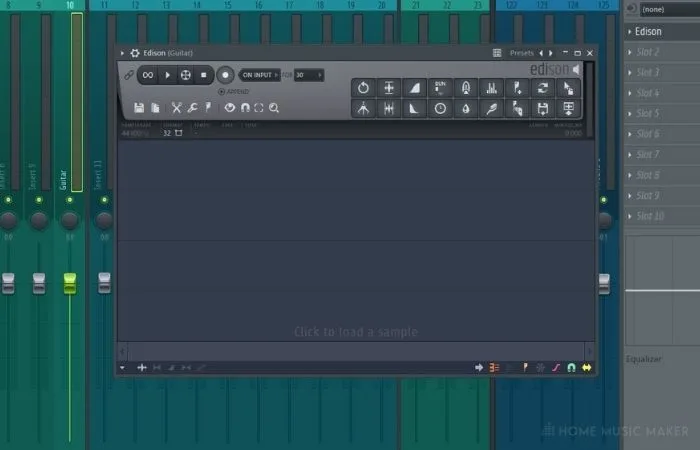Start recording with Edison's record button
The height and width of the screenshot is (450, 700).
225,75
